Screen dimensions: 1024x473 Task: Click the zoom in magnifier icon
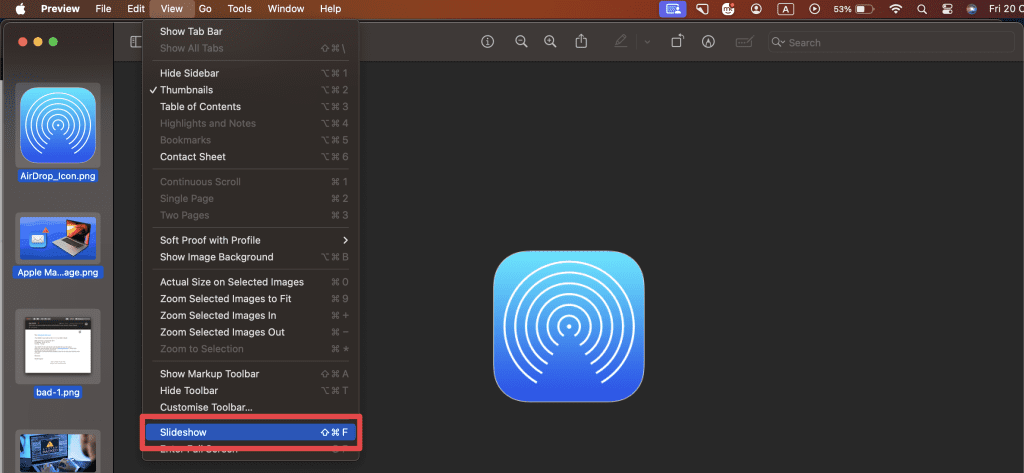550,42
